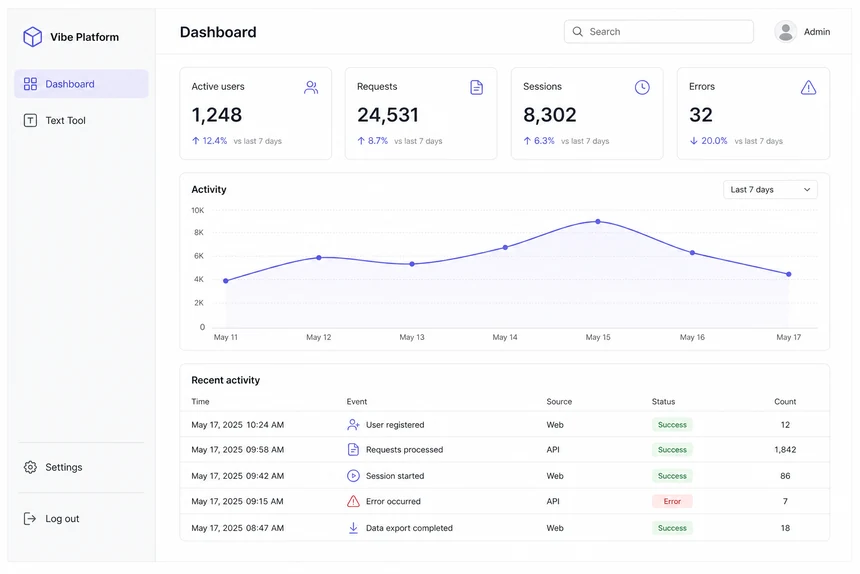The image size is (860, 574).
Task: Click the Count column header
Action: 785,401
